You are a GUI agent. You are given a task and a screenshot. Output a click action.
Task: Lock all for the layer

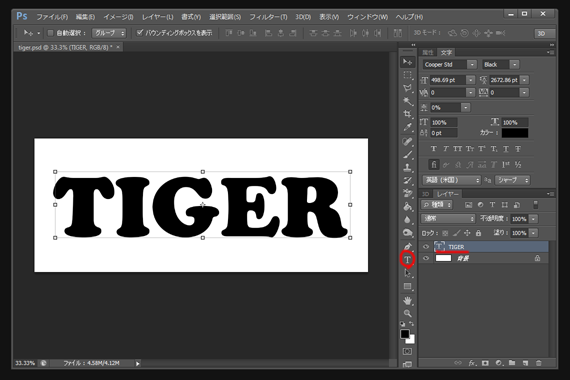pos(479,233)
